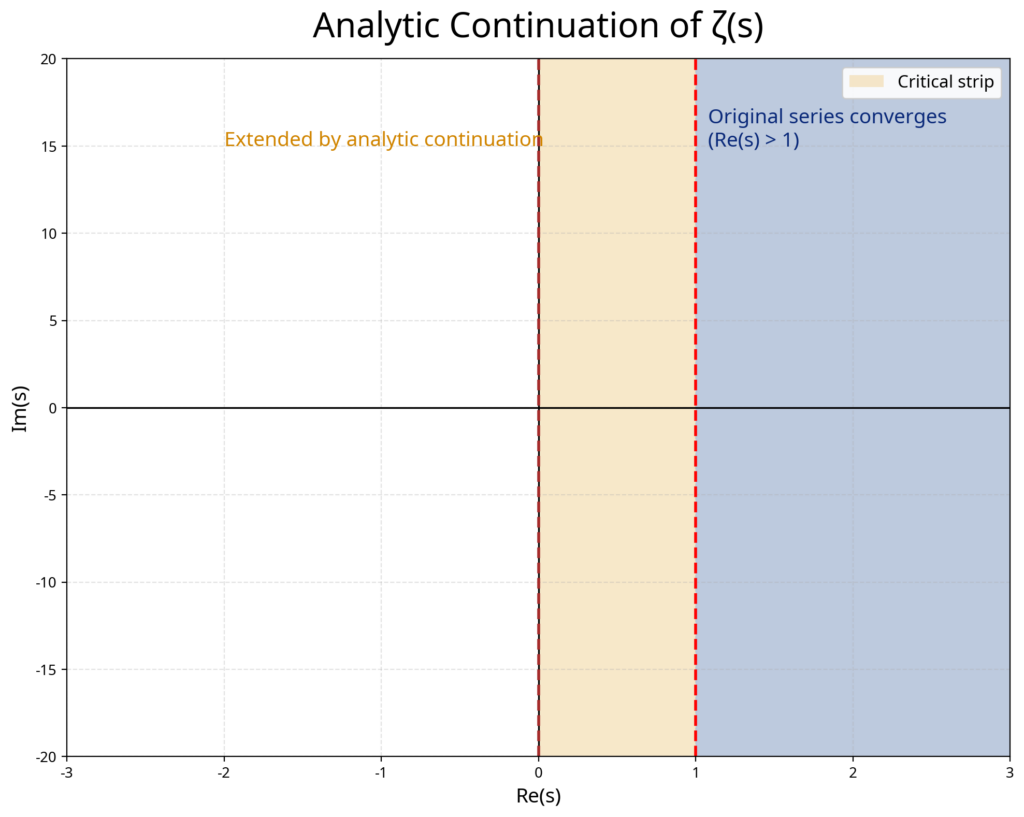Click the x-axis tick label "2"
This screenshot has width=1024, height=817.
pyautogui.click(x=853, y=773)
